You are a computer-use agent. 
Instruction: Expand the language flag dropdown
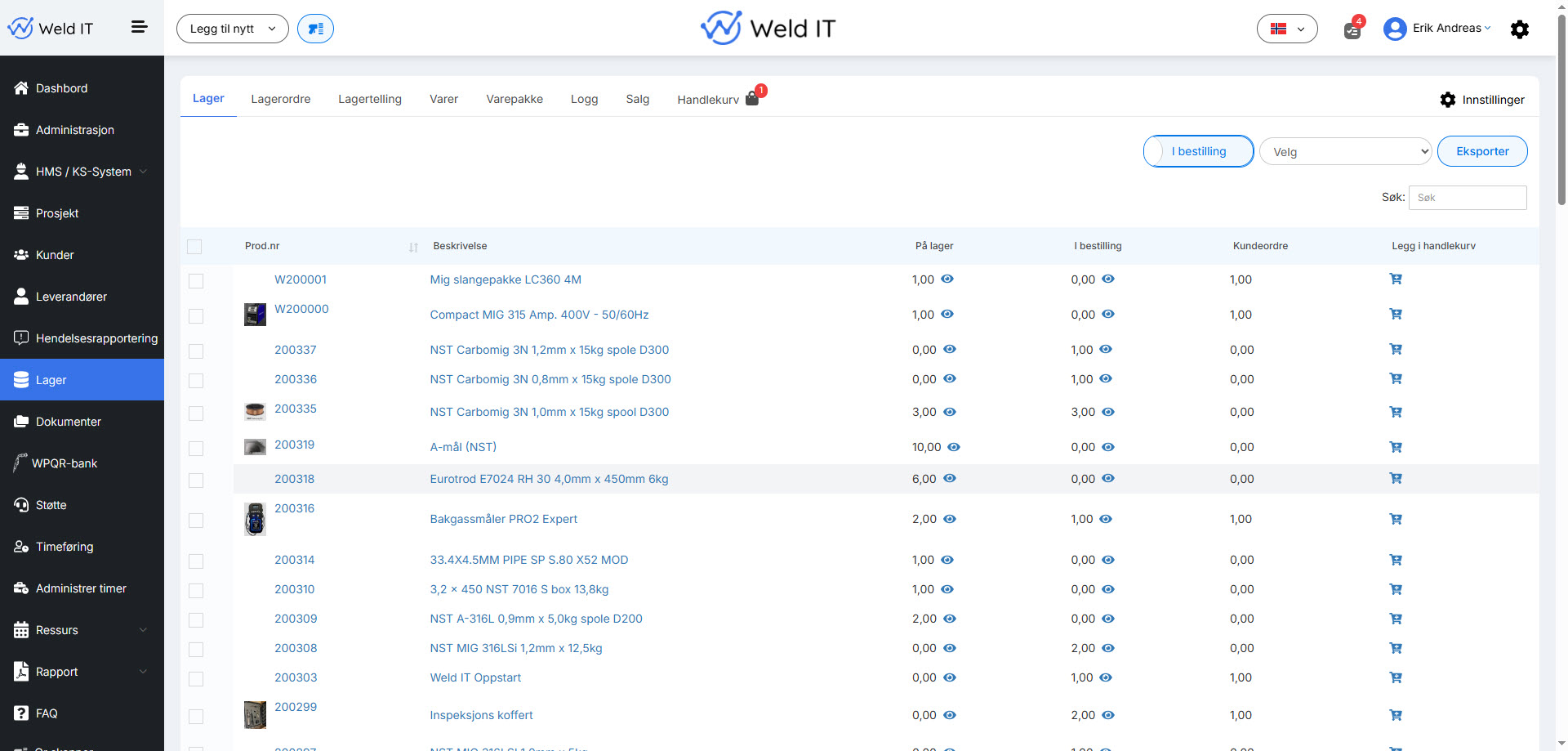(x=1286, y=29)
